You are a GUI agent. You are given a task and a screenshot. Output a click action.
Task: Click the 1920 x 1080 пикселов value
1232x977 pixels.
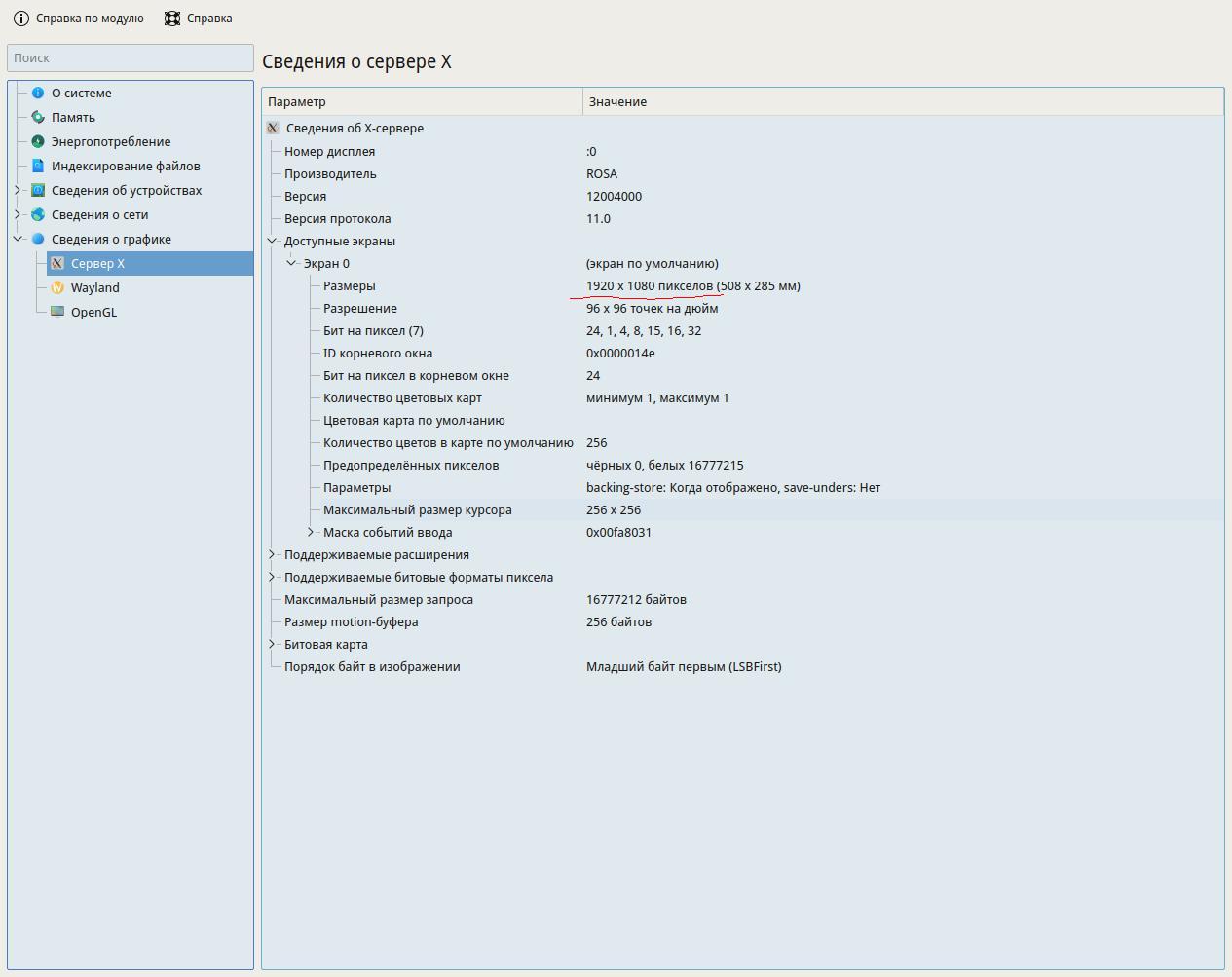click(650, 285)
